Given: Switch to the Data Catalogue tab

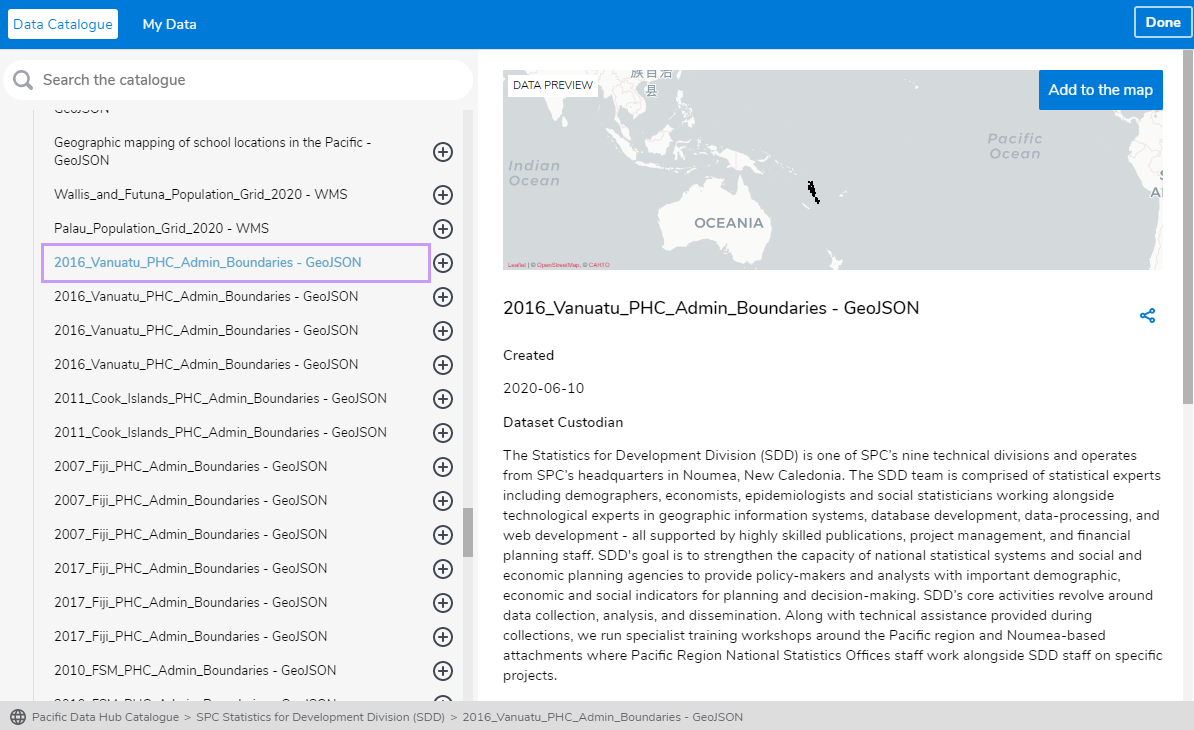Looking at the screenshot, I should point(63,24).
